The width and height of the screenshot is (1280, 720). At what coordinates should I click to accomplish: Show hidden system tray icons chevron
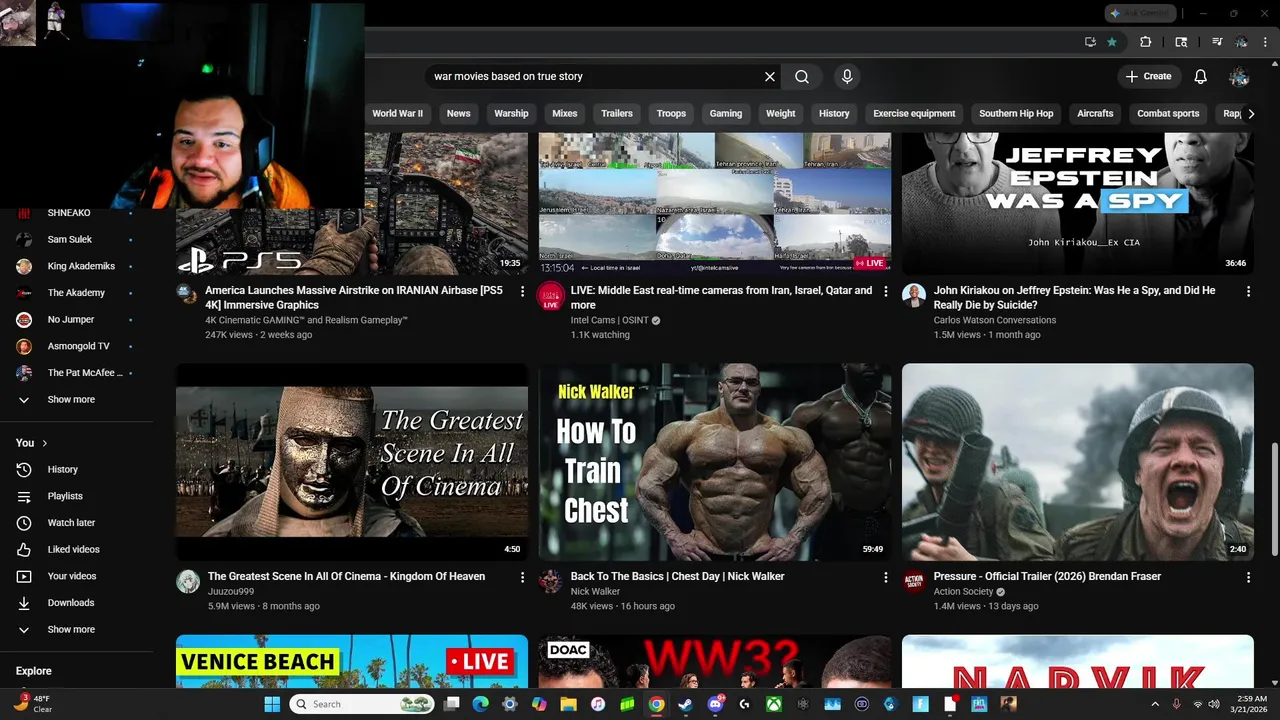[x=1155, y=704]
